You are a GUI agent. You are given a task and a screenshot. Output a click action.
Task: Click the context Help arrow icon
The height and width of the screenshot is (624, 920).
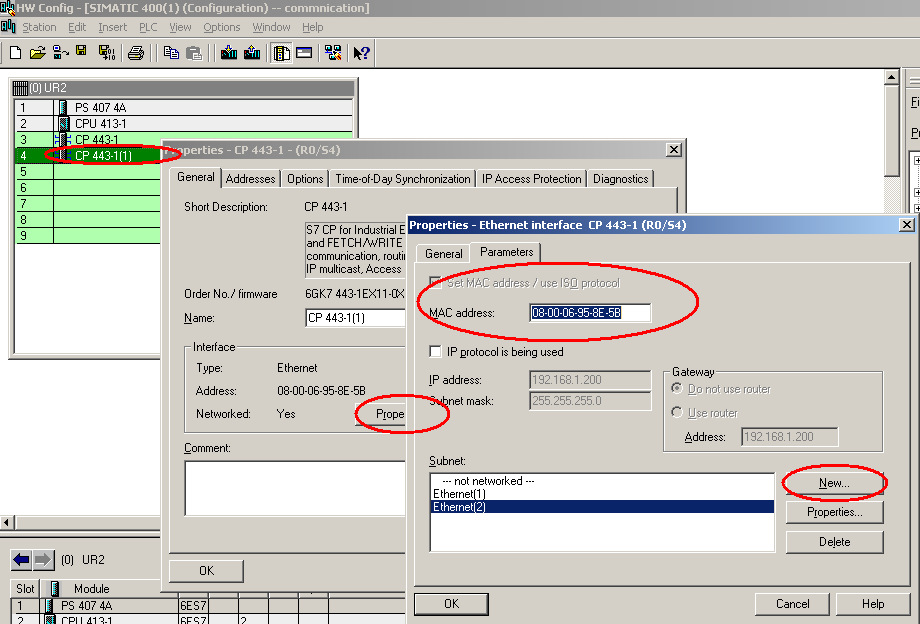point(362,53)
